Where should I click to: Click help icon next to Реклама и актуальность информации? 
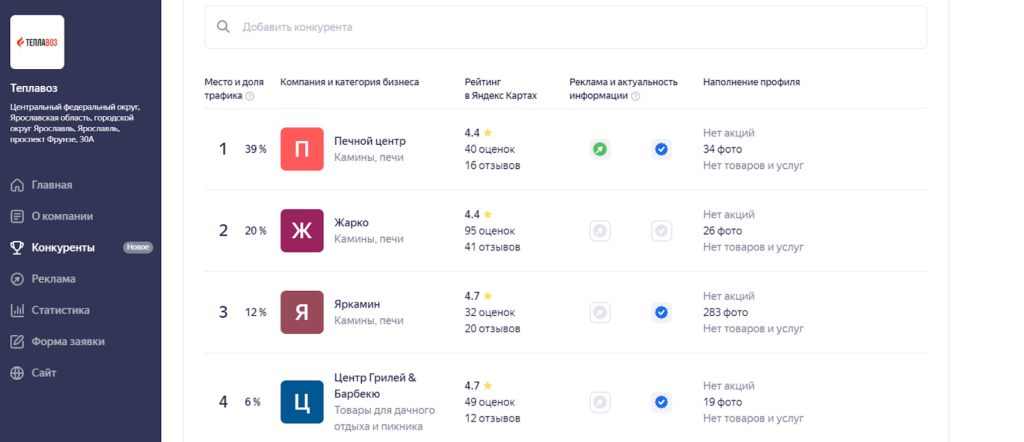636,96
